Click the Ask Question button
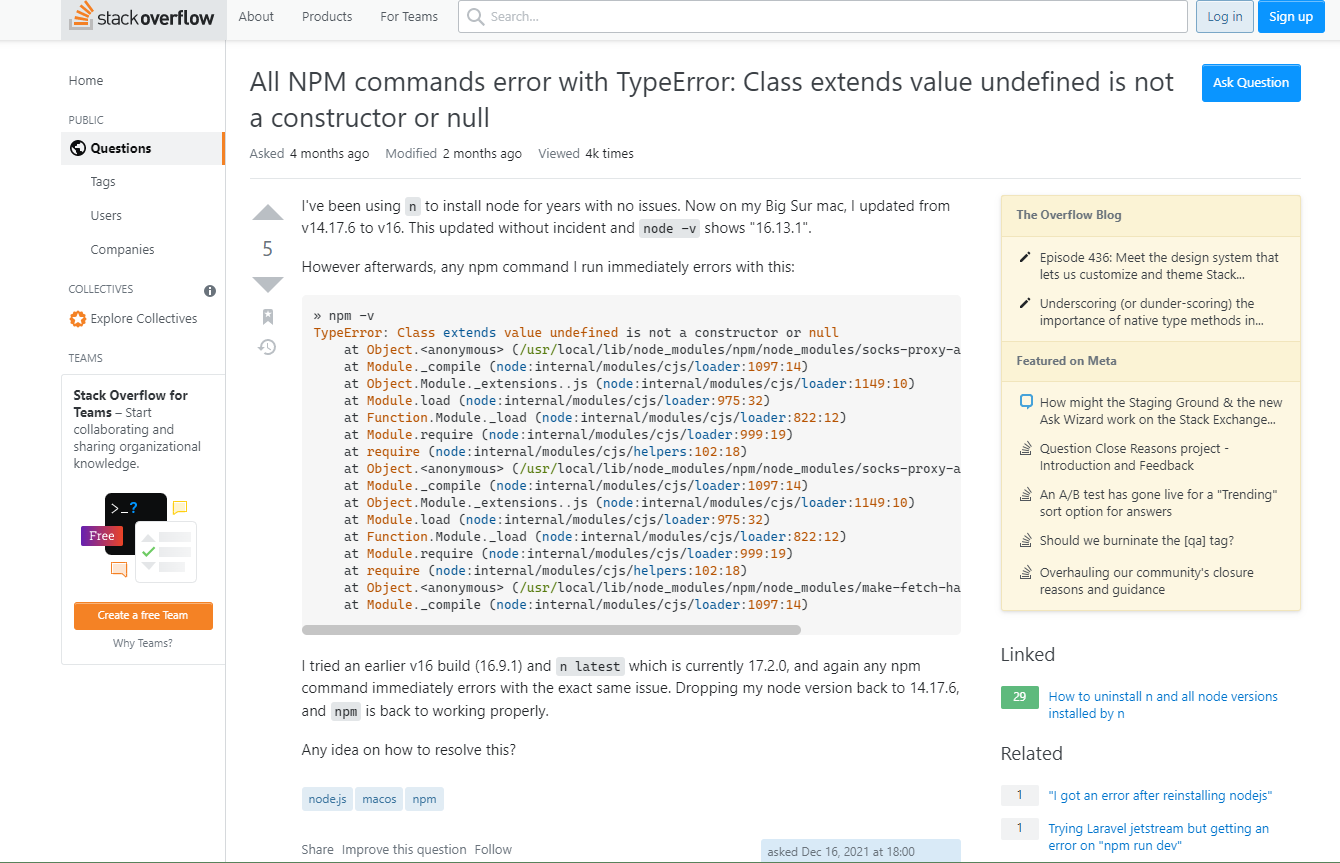Image resolution: width=1340 pixels, height=863 pixels. (x=1251, y=83)
